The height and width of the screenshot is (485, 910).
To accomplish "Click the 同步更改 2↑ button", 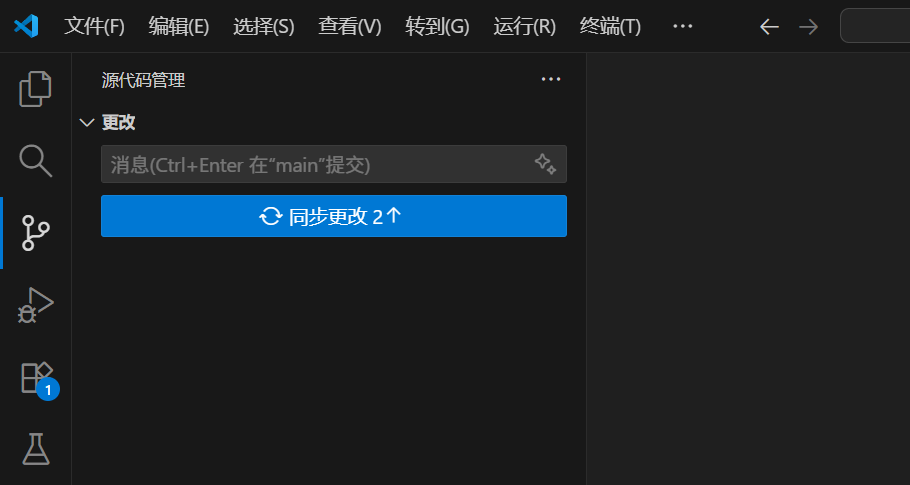I will (334, 216).
